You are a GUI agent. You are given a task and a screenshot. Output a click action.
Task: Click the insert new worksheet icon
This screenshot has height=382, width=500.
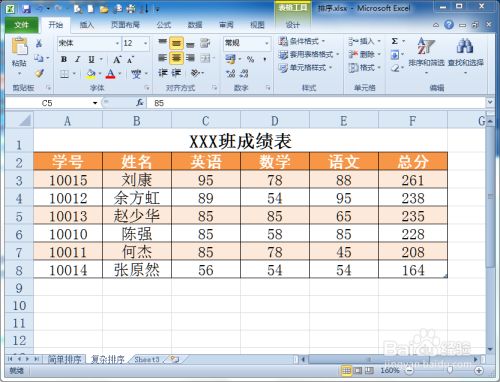[174, 359]
